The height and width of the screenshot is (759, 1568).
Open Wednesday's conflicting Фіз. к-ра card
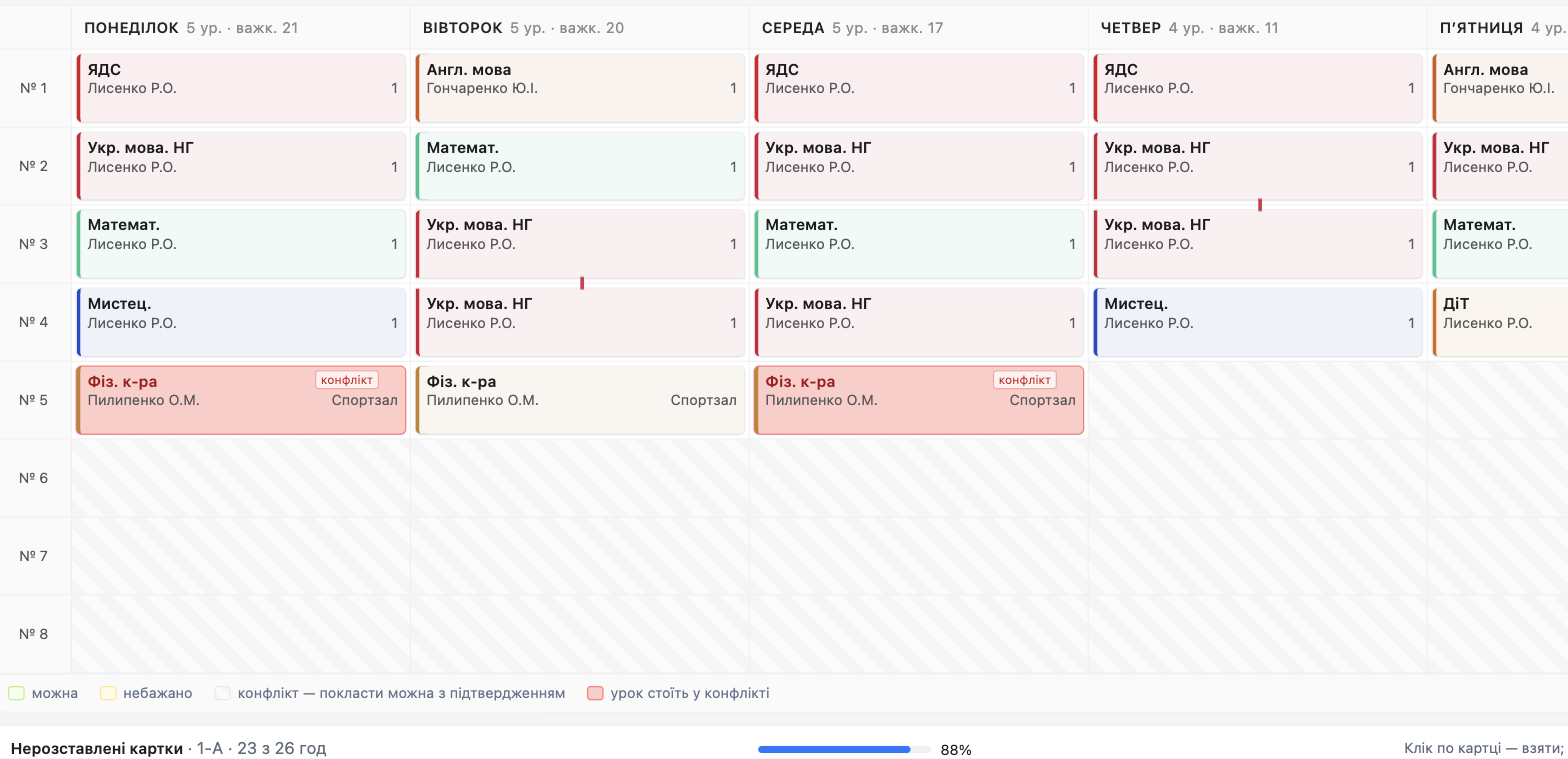[x=919, y=400]
